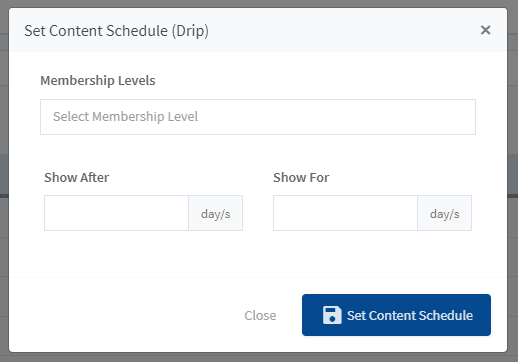518x362 pixels.
Task: Click Select Membership Level placeholder text
Action: tap(125, 117)
